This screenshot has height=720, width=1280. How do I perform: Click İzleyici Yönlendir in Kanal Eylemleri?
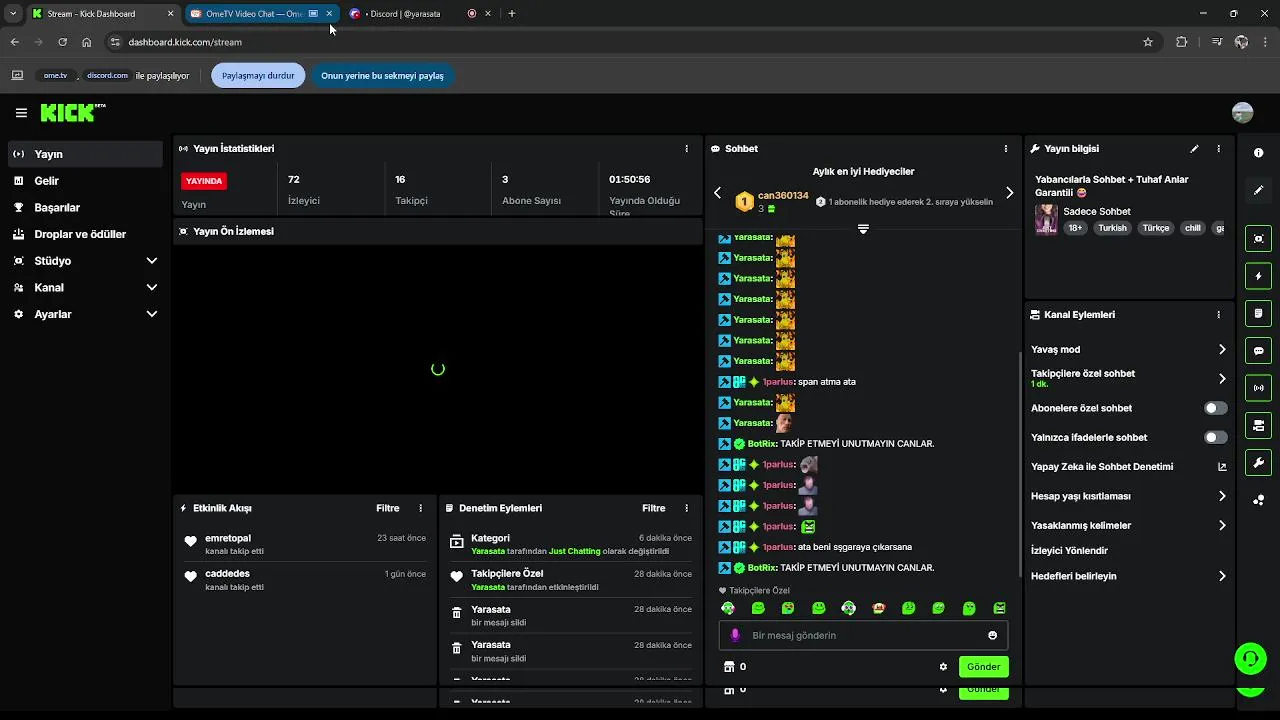(1069, 551)
